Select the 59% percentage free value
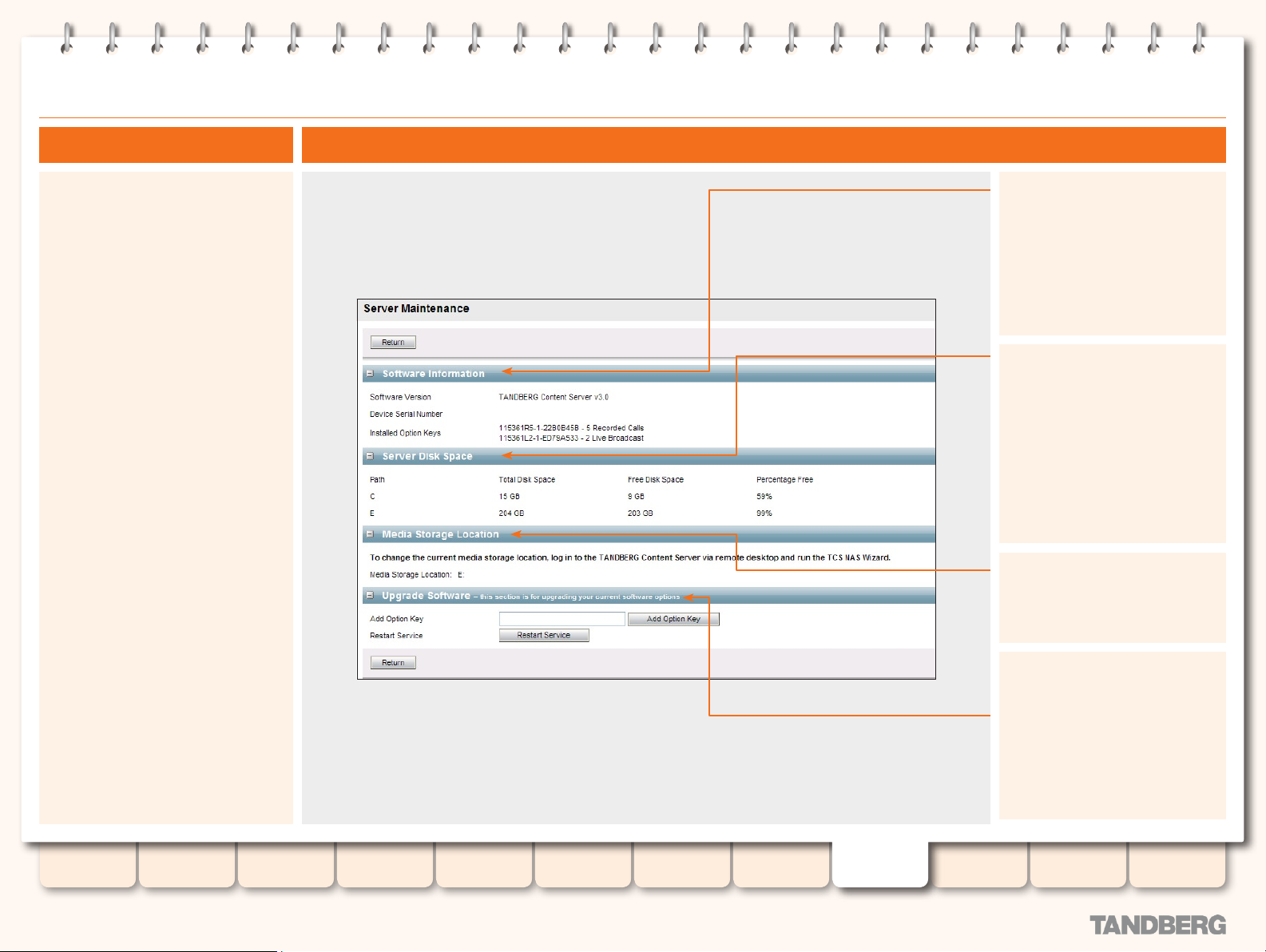The width and height of the screenshot is (1266, 952). (x=764, y=497)
